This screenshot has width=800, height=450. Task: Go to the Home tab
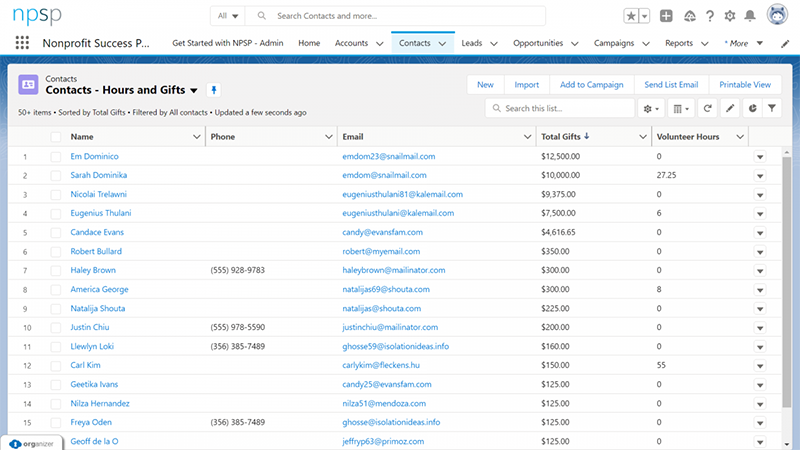(309, 43)
